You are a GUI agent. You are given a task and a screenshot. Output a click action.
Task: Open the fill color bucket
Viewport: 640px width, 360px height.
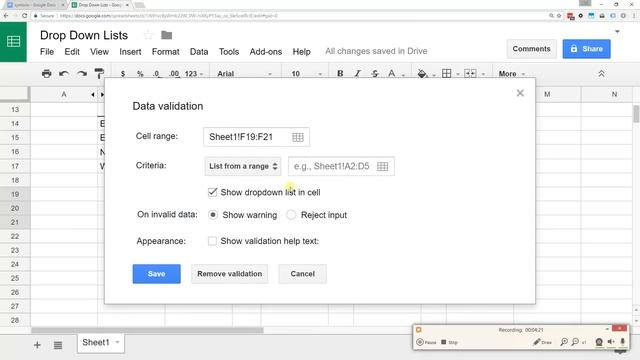tap(422, 74)
